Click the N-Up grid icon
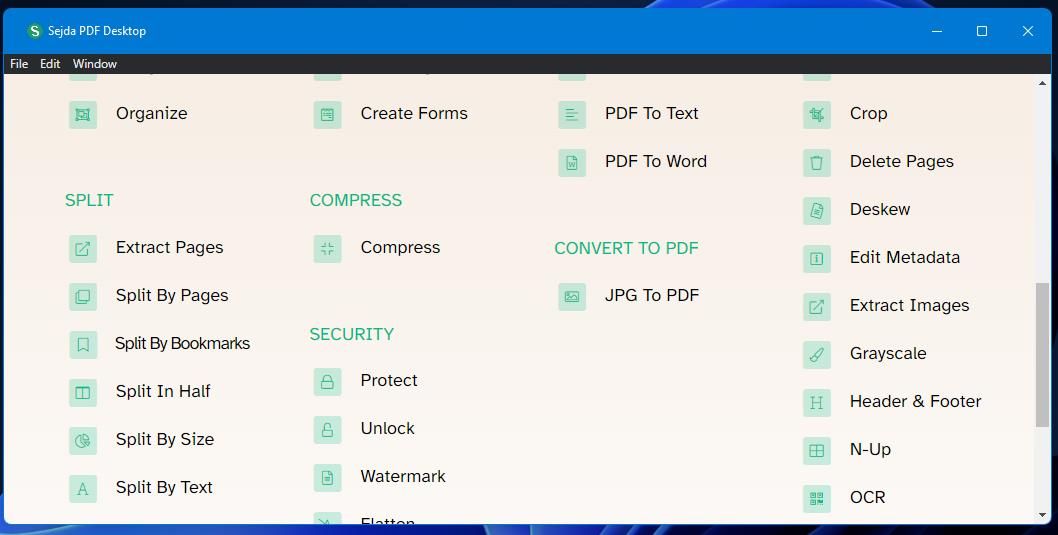The image size is (1058, 535). pyautogui.click(x=816, y=450)
